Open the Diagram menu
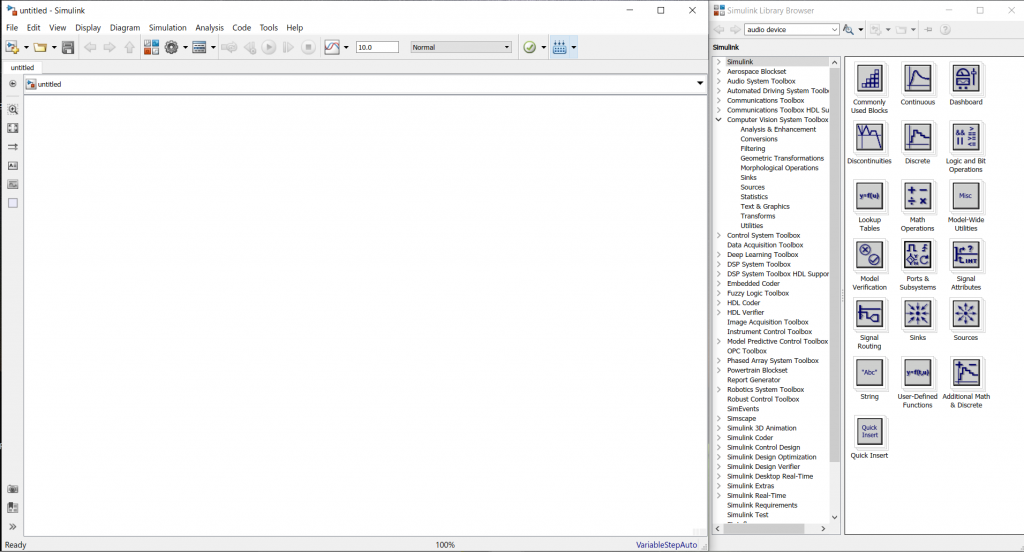 [x=125, y=27]
